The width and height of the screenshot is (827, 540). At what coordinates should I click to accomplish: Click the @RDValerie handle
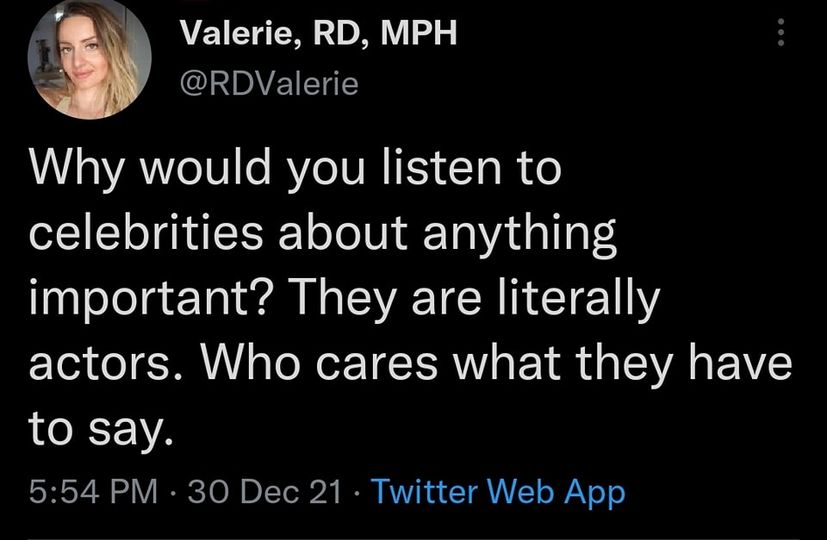coord(267,83)
